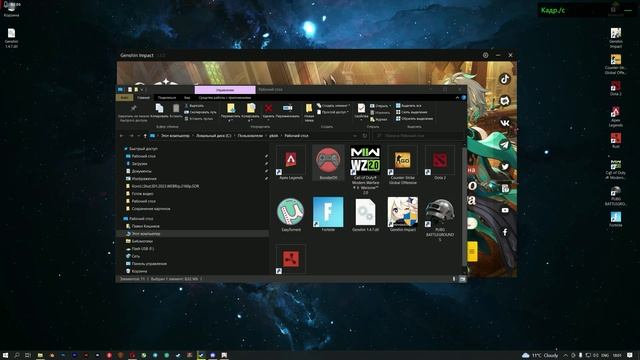Go back with the Explorer back arrow

pos(122,136)
